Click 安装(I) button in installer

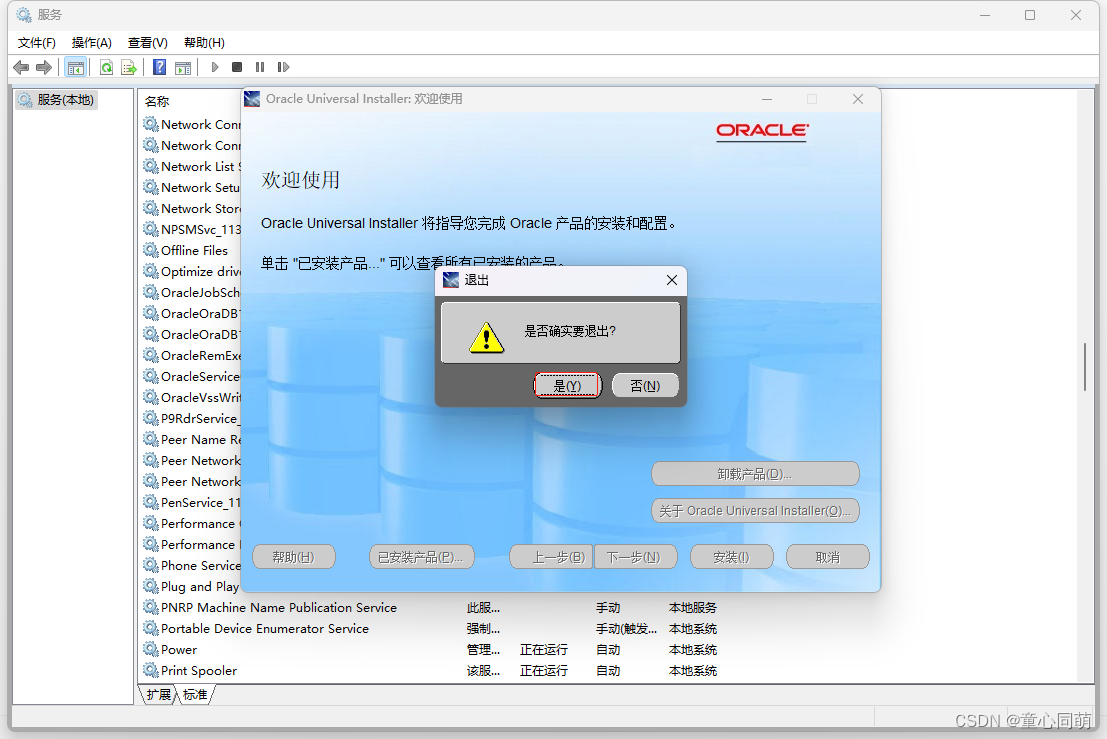click(x=731, y=557)
